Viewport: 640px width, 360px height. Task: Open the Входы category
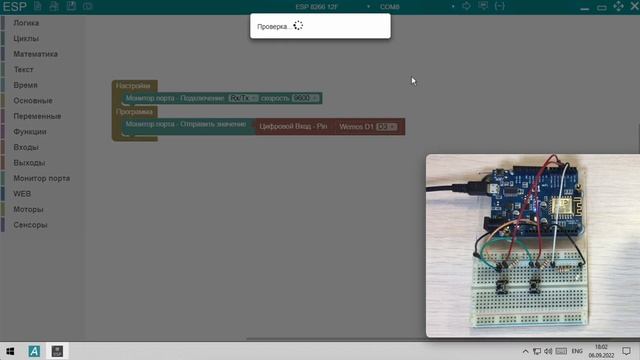tap(26, 147)
